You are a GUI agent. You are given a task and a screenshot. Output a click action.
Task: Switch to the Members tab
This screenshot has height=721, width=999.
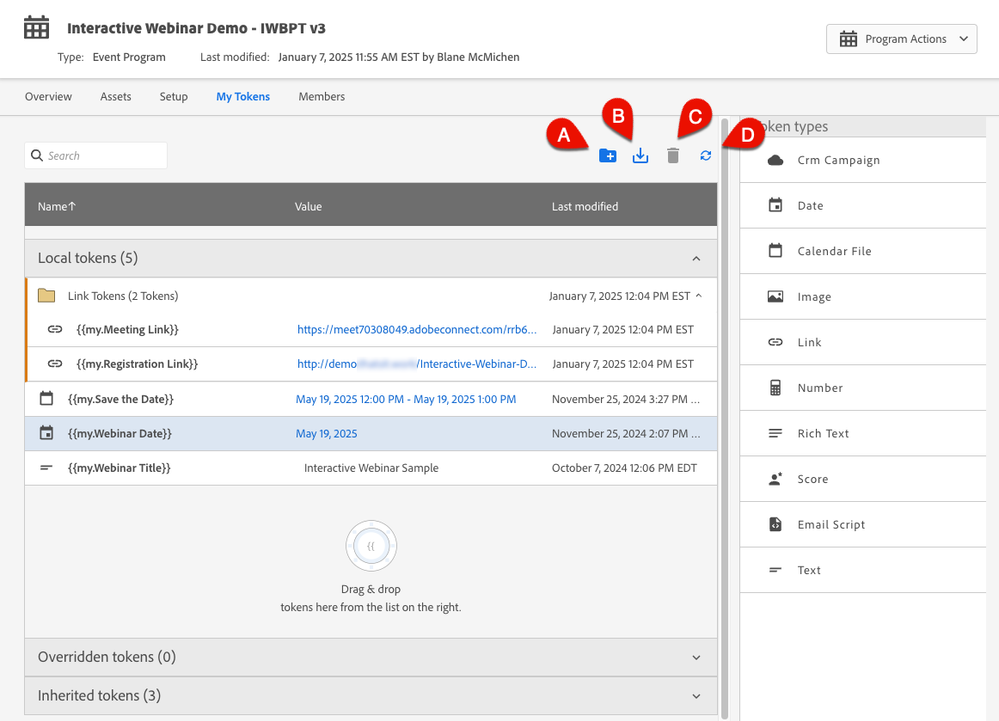coord(321,97)
